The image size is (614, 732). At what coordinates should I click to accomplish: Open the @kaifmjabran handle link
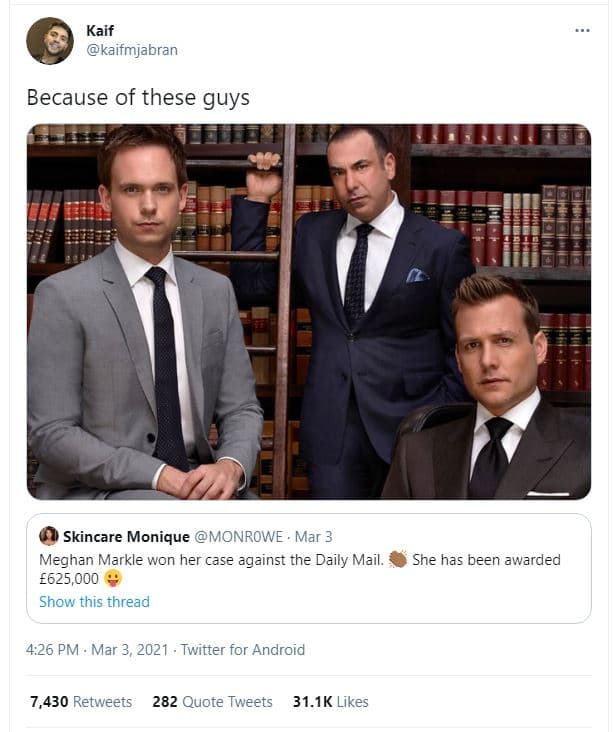pyautogui.click(x=131, y=50)
